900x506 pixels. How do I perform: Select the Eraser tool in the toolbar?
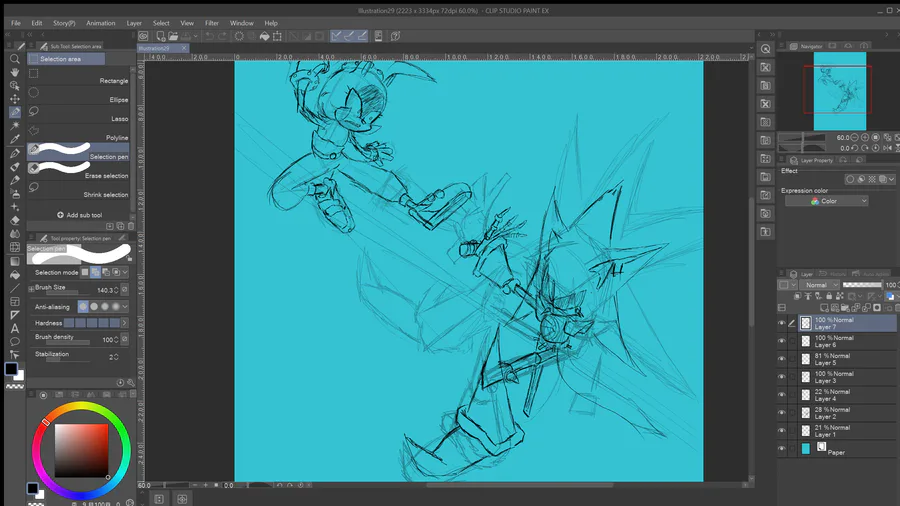[15, 220]
